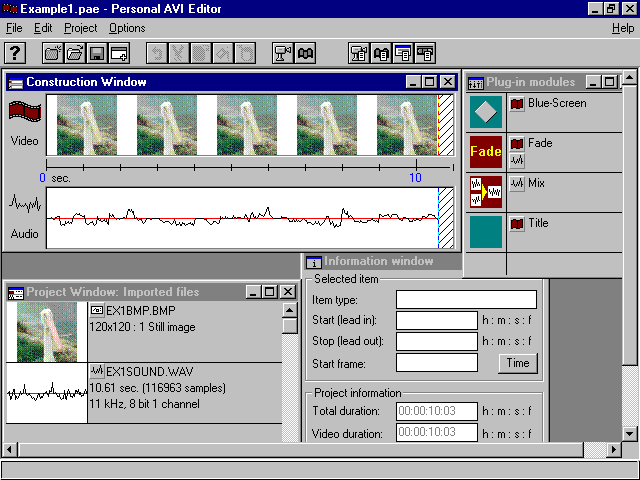Open the Options menu
Viewport: 640px width, 480px height.
tap(127, 28)
